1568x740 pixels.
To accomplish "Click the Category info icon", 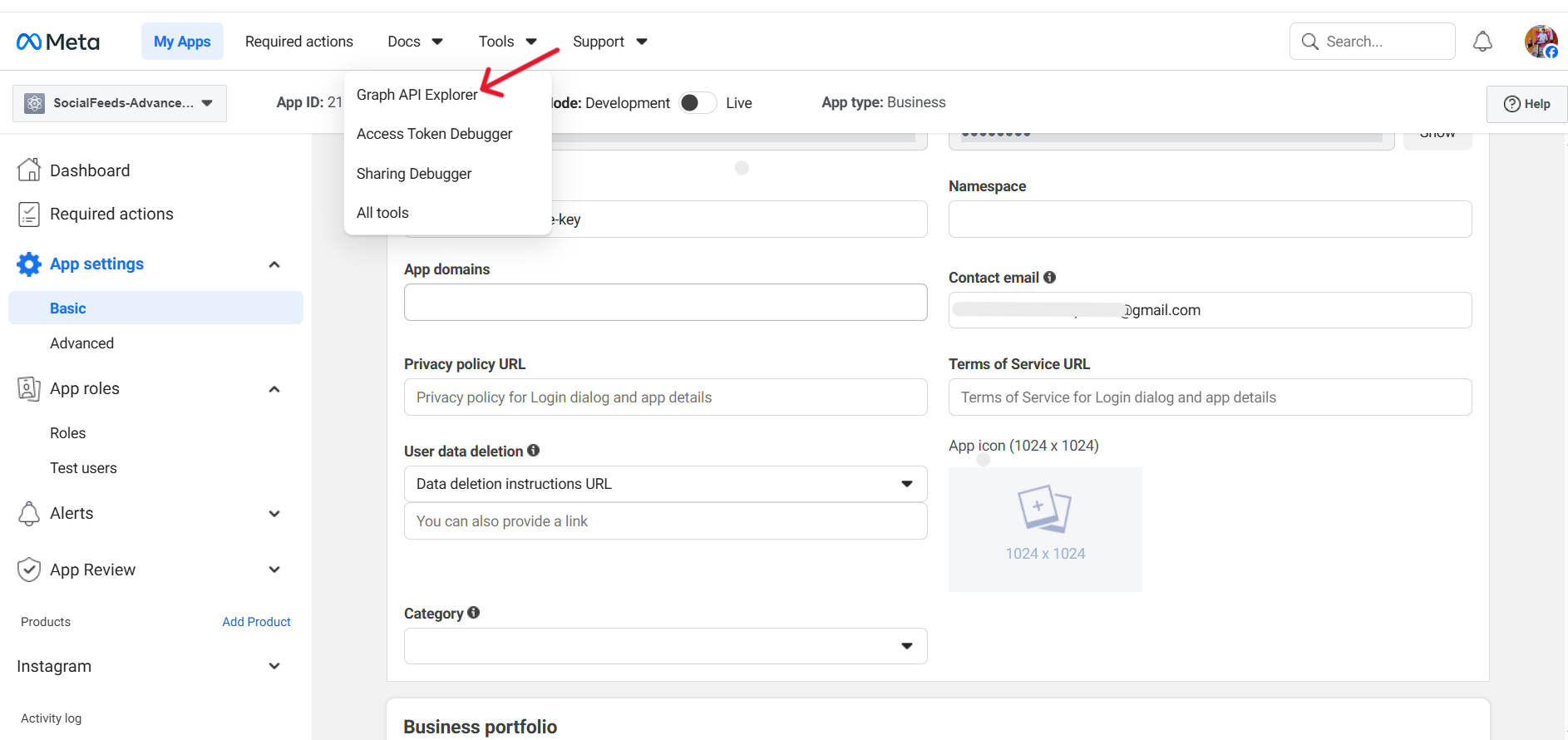I will [x=474, y=613].
